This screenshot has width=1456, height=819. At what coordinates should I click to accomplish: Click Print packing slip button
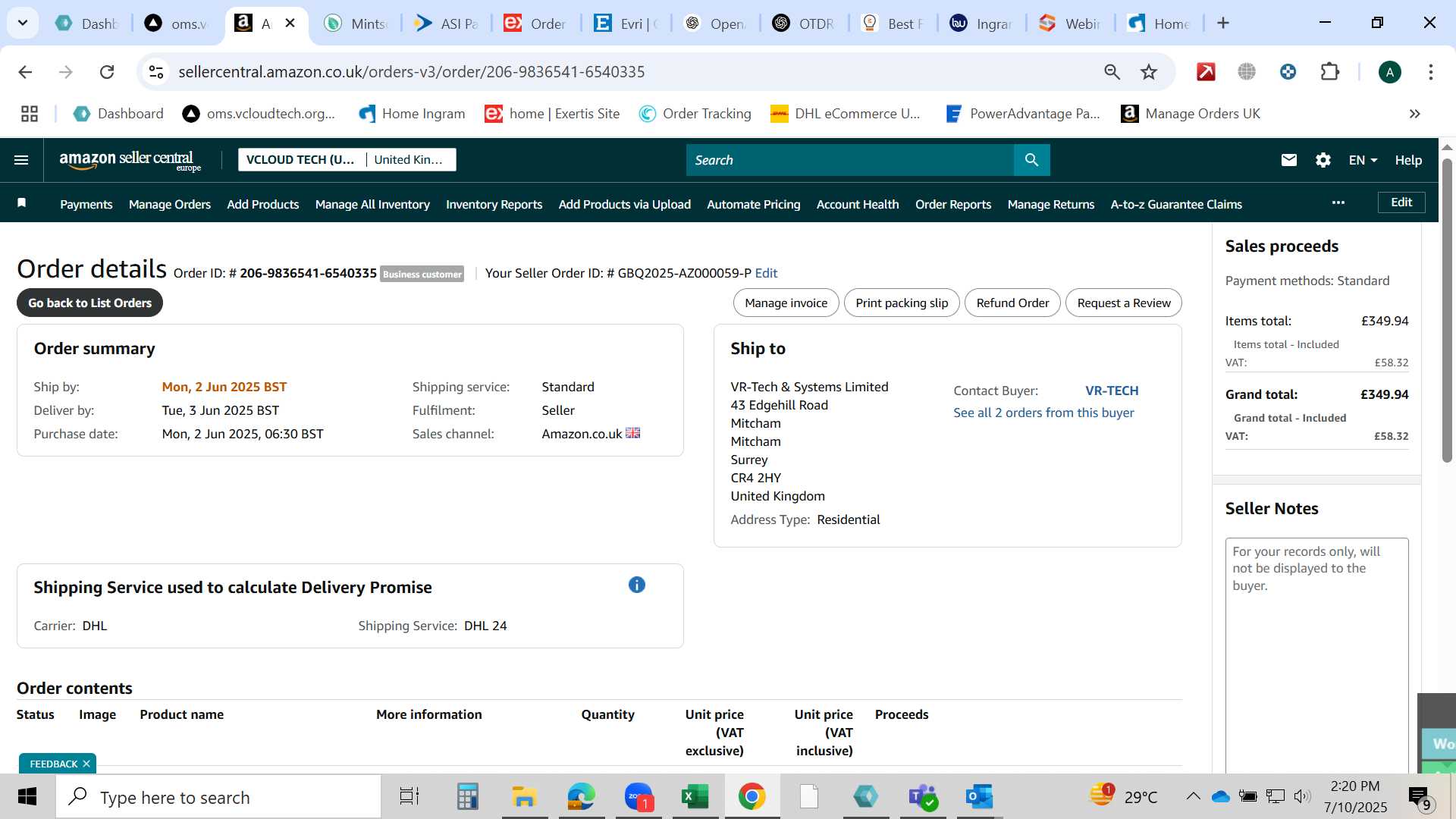click(902, 303)
